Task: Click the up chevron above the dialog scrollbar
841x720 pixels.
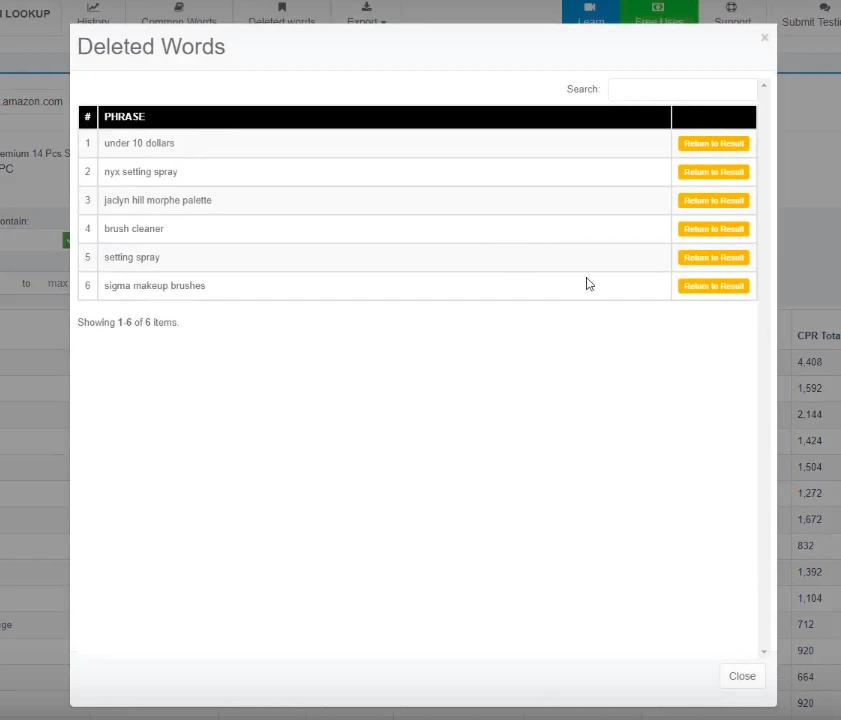Action: point(763,85)
